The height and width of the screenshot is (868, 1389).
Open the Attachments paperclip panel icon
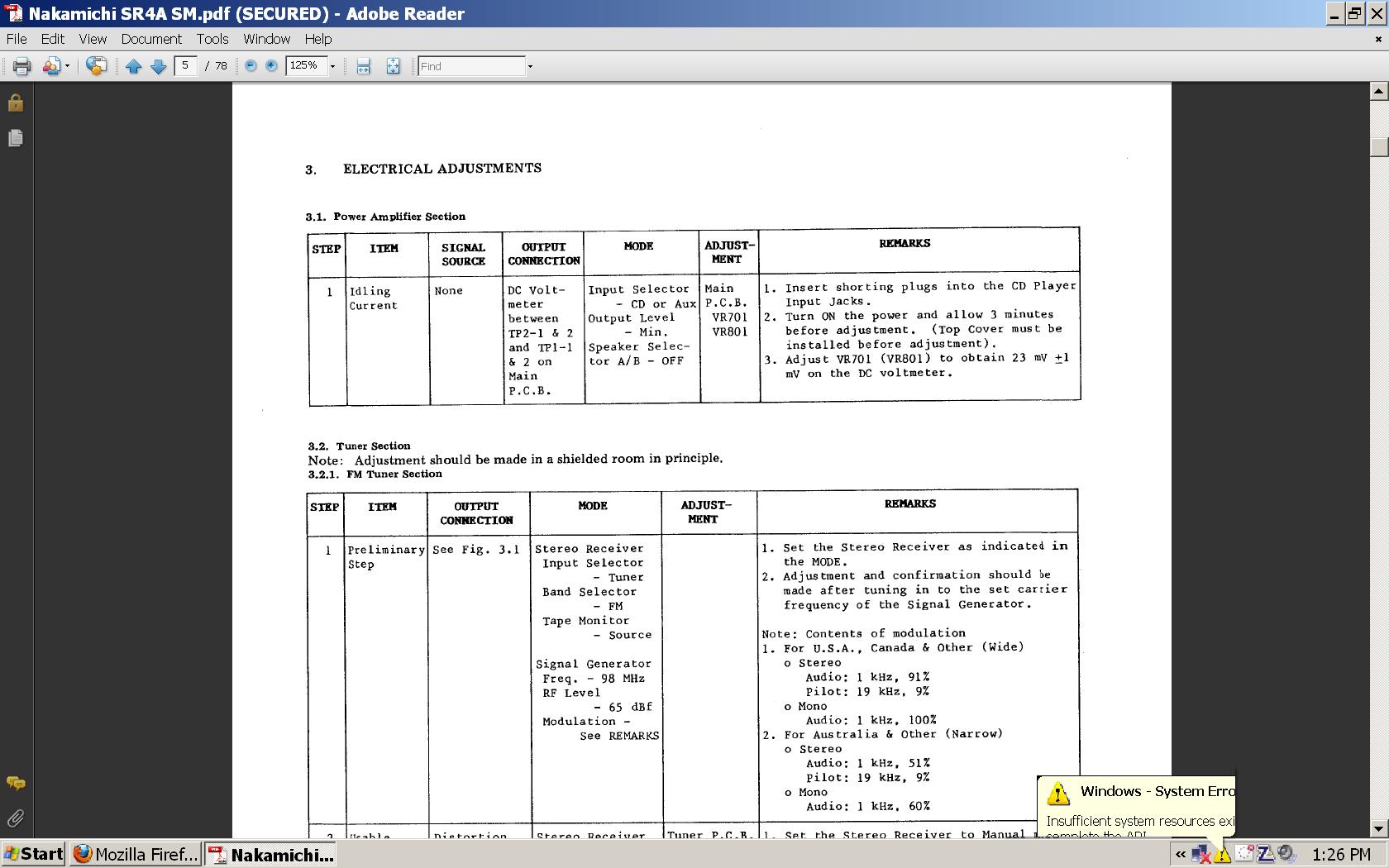click(16, 818)
